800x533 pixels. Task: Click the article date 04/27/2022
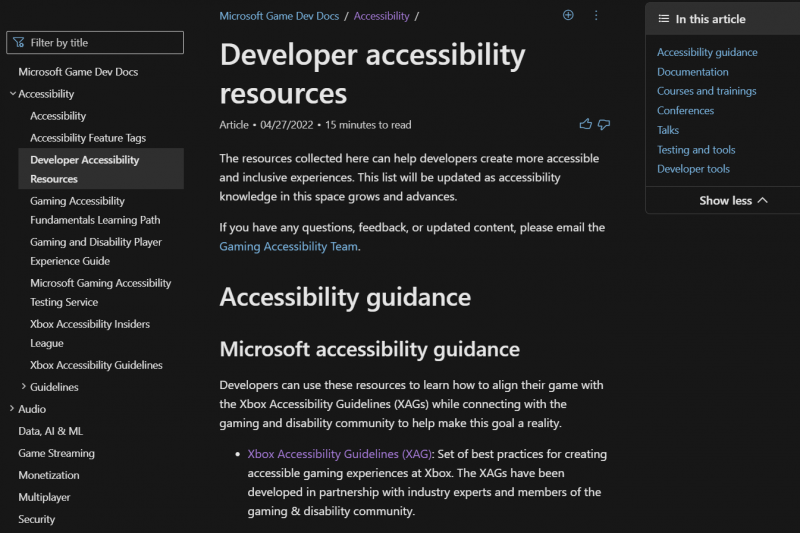(x=287, y=125)
